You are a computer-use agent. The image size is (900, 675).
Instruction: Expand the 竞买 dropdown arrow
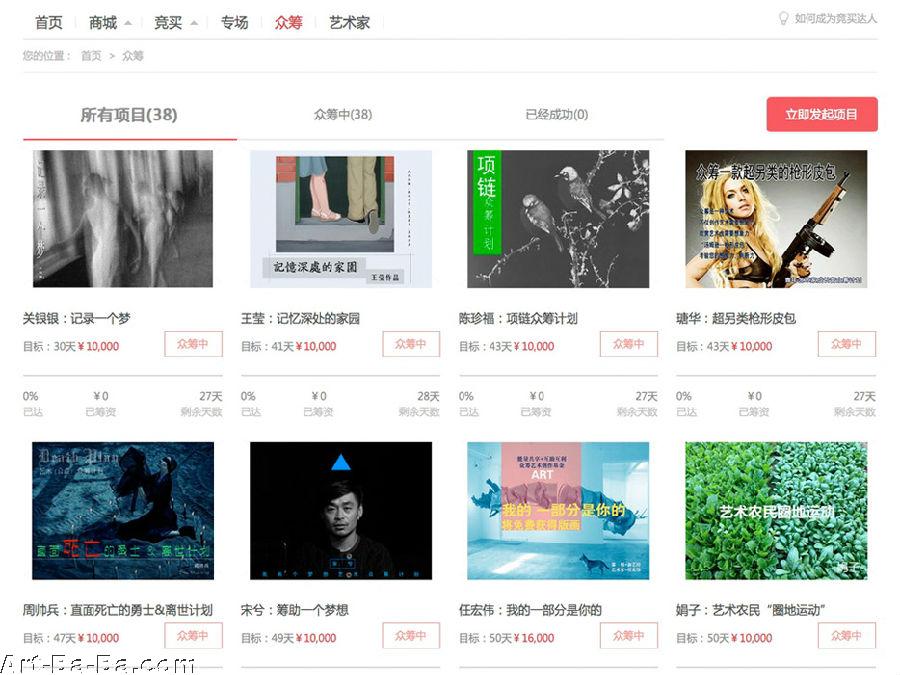pos(194,24)
